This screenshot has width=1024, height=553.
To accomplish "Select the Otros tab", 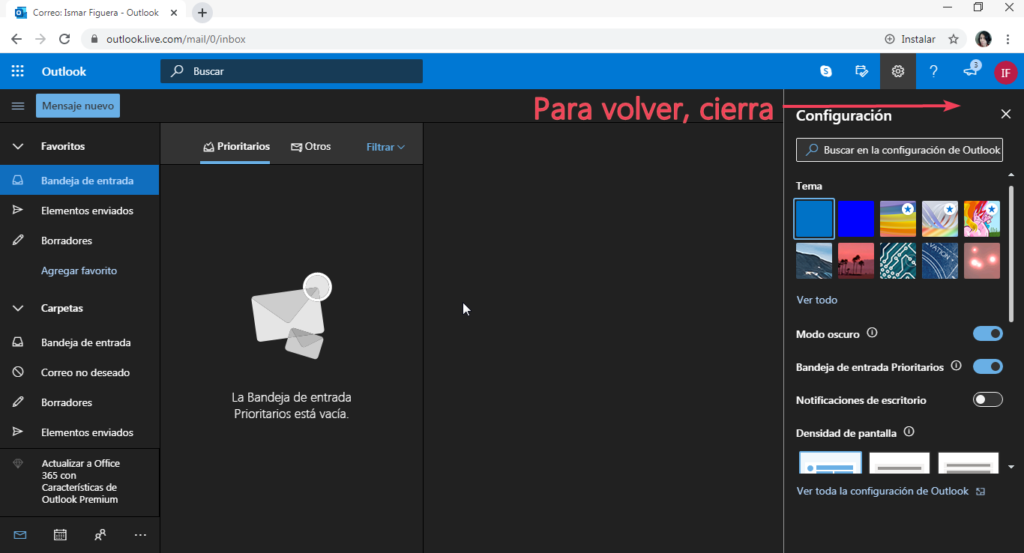I will [x=311, y=147].
